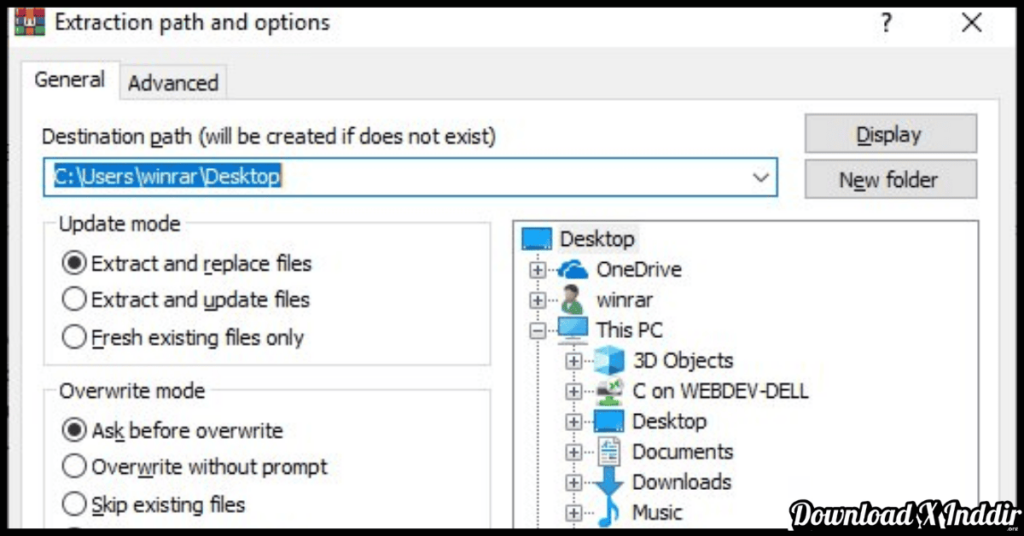Screen dimensions: 1024x536
Task: Choose Fresh existing files only
Action: point(74,337)
